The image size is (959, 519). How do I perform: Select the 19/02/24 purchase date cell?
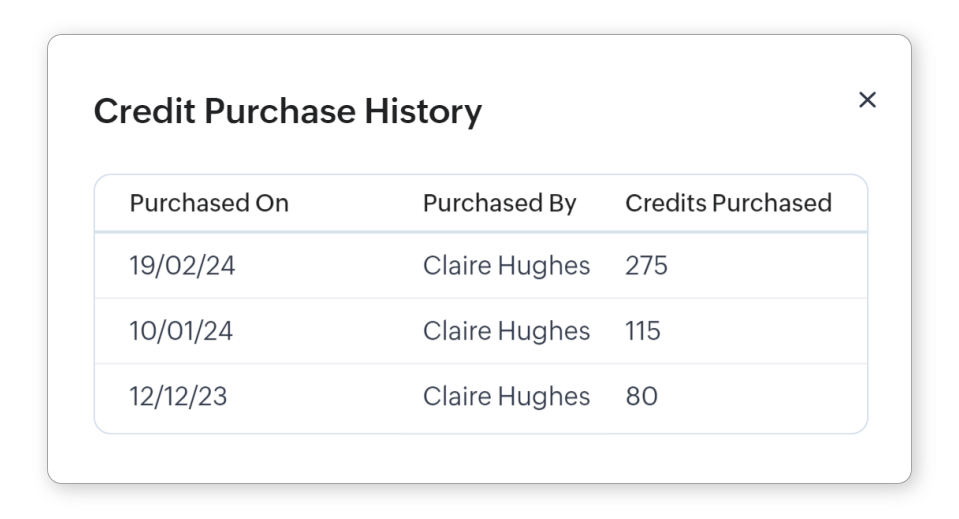click(x=182, y=266)
